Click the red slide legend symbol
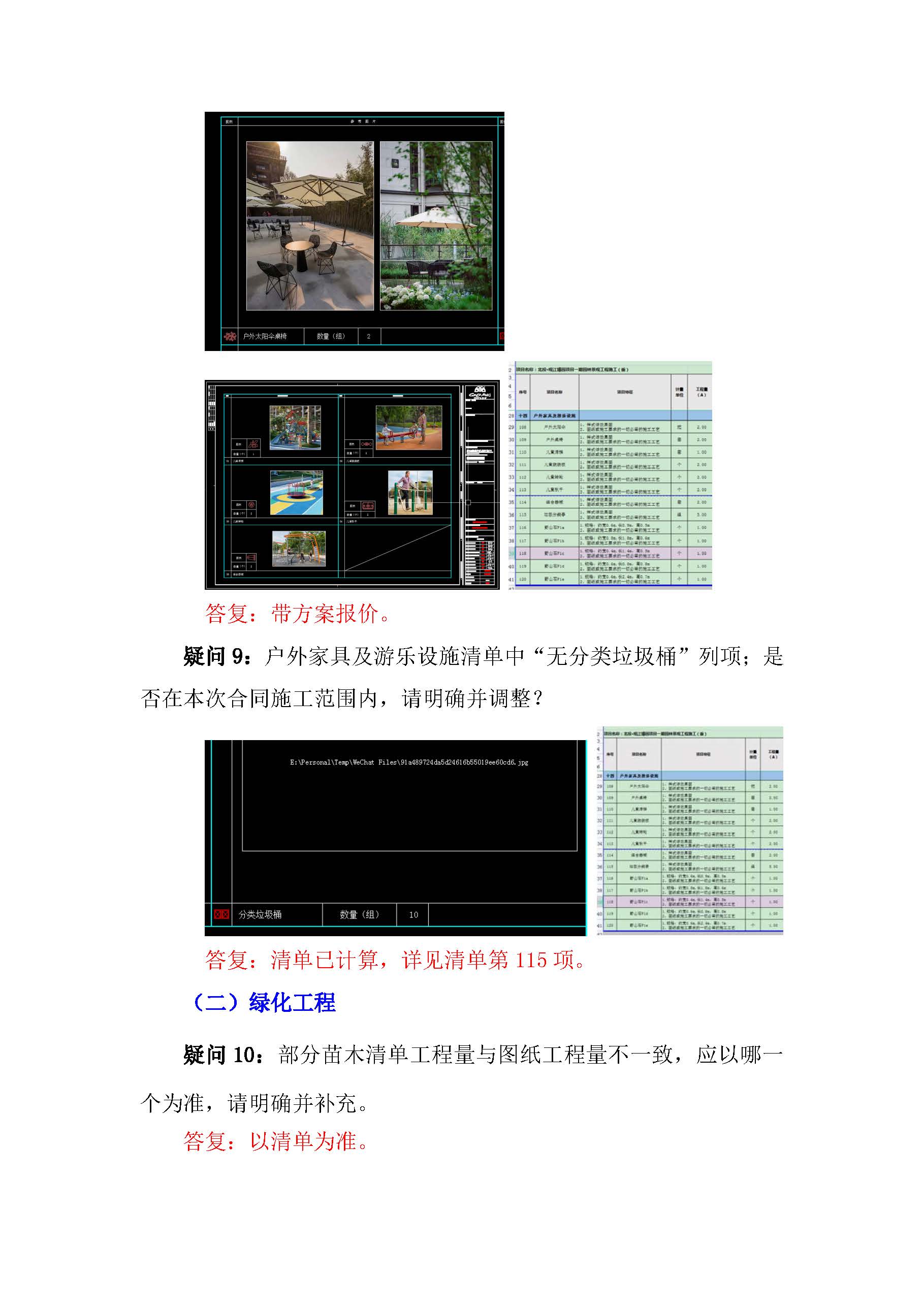The width and height of the screenshot is (924, 1307). click(253, 444)
